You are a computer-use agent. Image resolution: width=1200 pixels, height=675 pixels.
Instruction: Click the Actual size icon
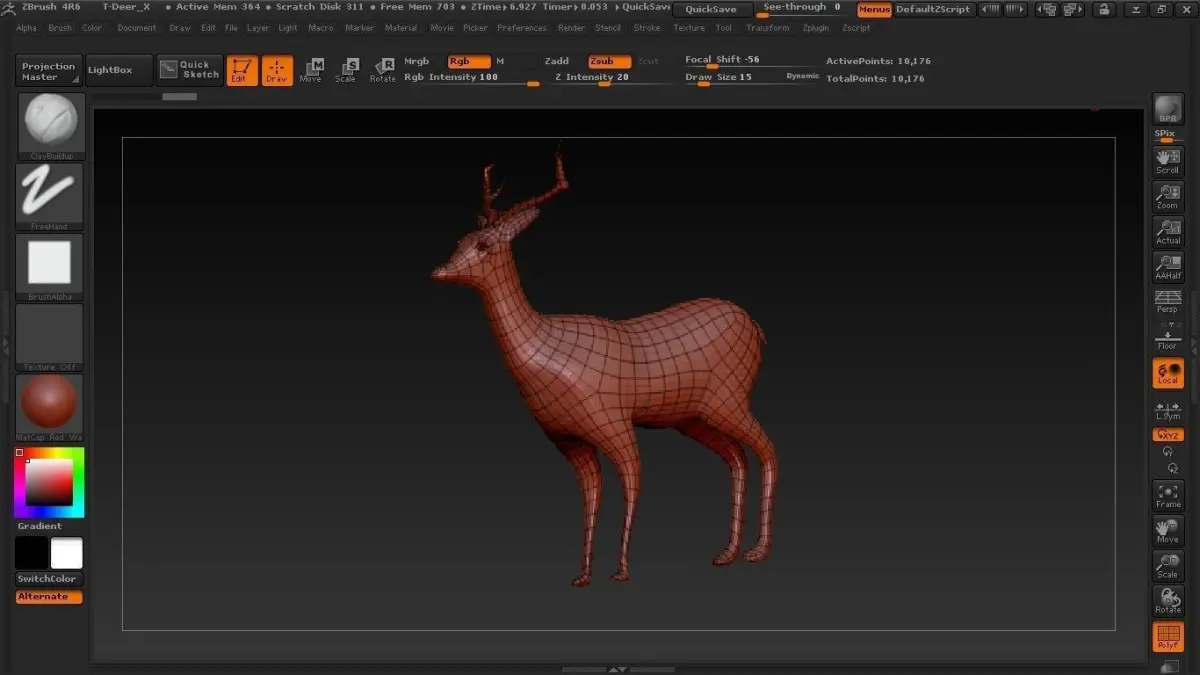[1168, 231]
